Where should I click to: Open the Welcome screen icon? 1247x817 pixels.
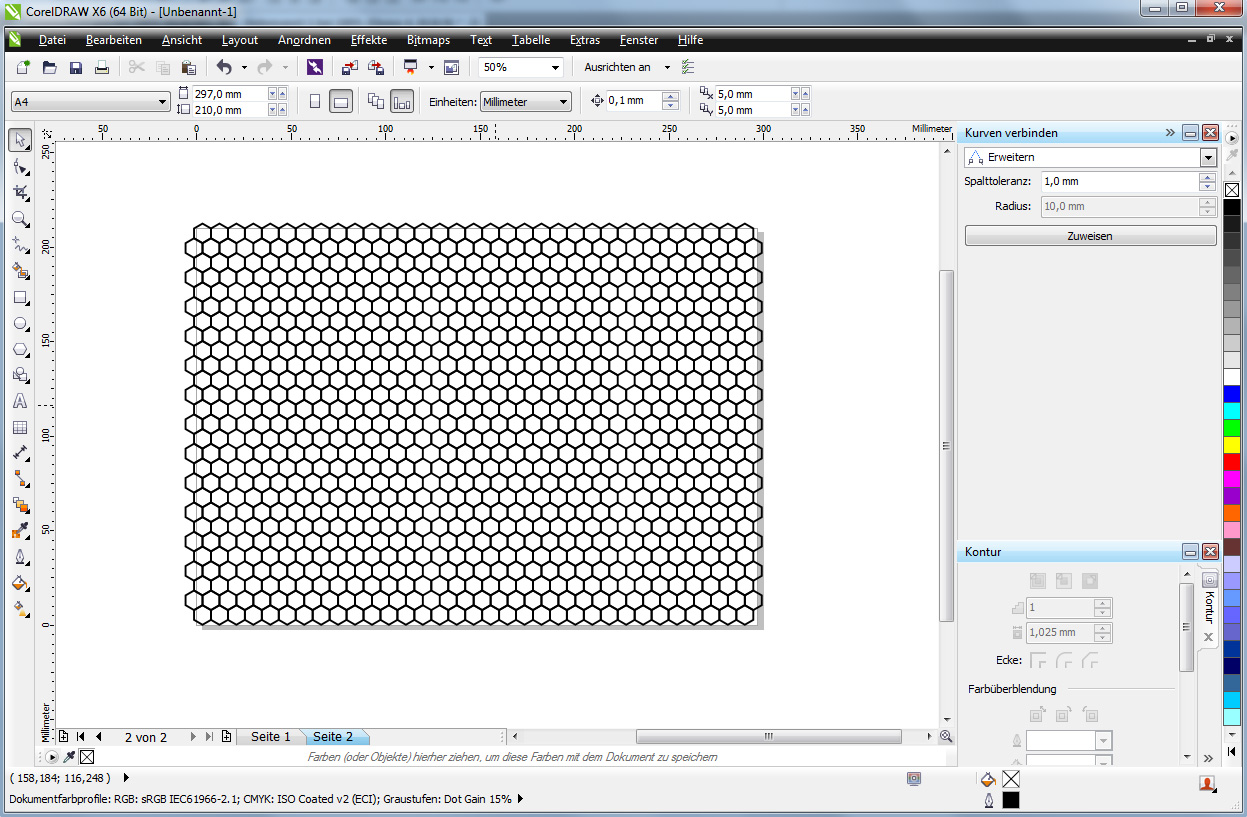[x=451, y=67]
